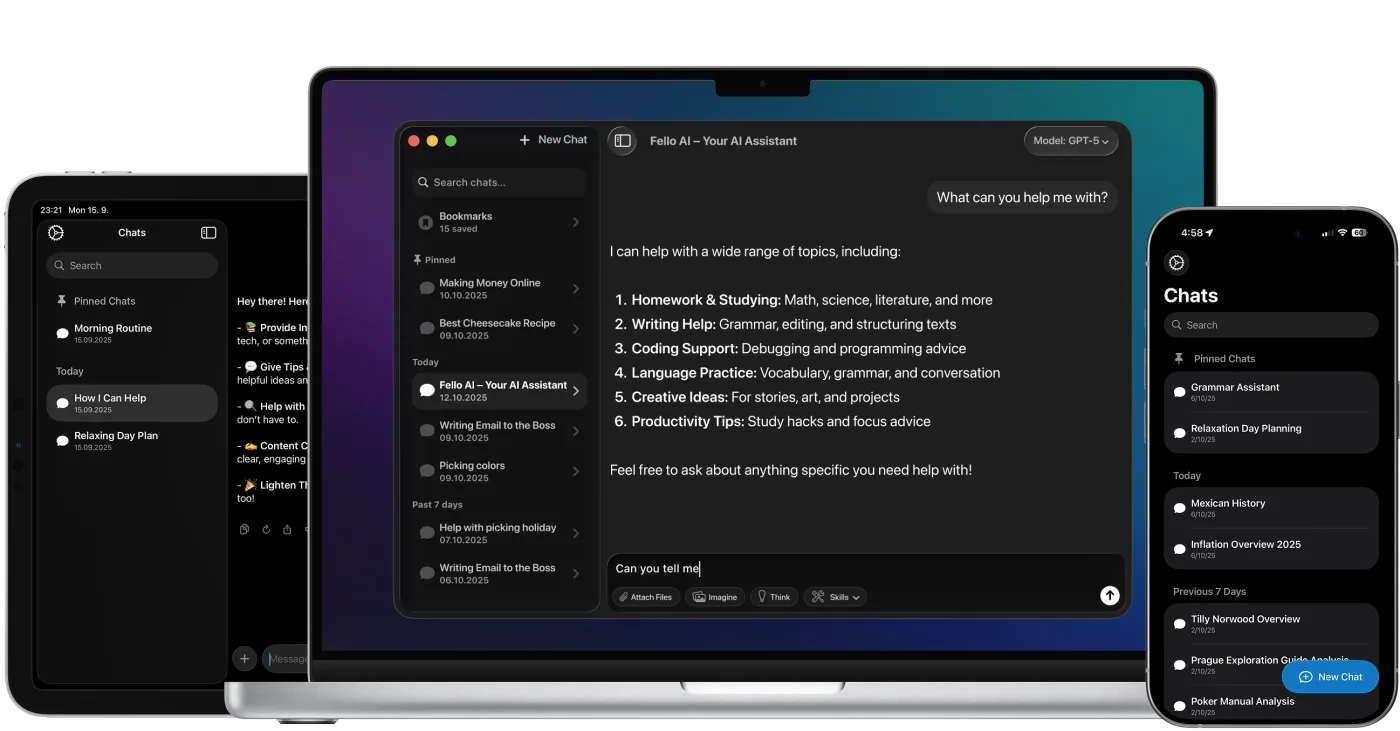Open Relaxing Day Plan chat on iPad

pos(132,440)
